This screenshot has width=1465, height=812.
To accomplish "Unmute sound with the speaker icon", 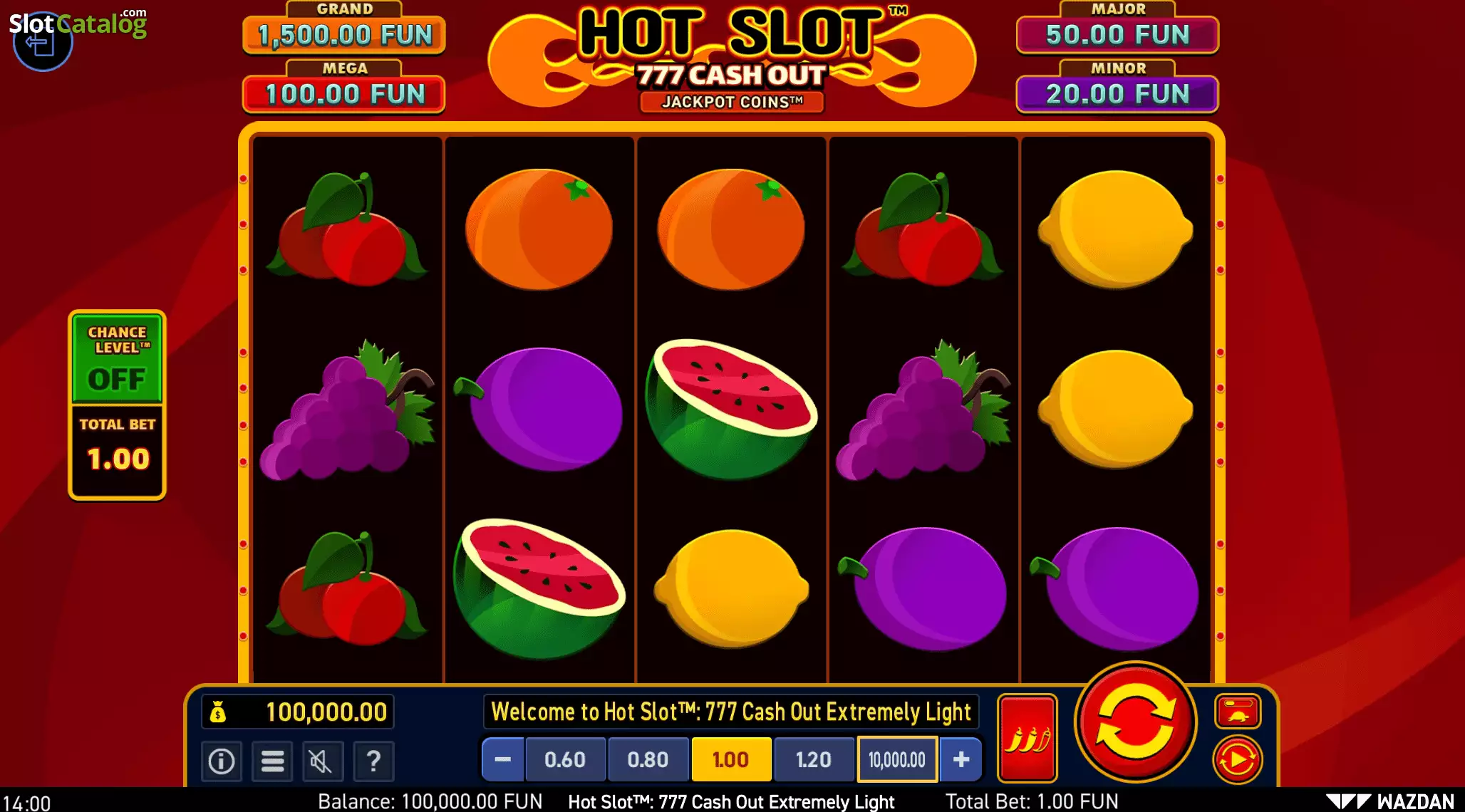I will (x=322, y=761).
